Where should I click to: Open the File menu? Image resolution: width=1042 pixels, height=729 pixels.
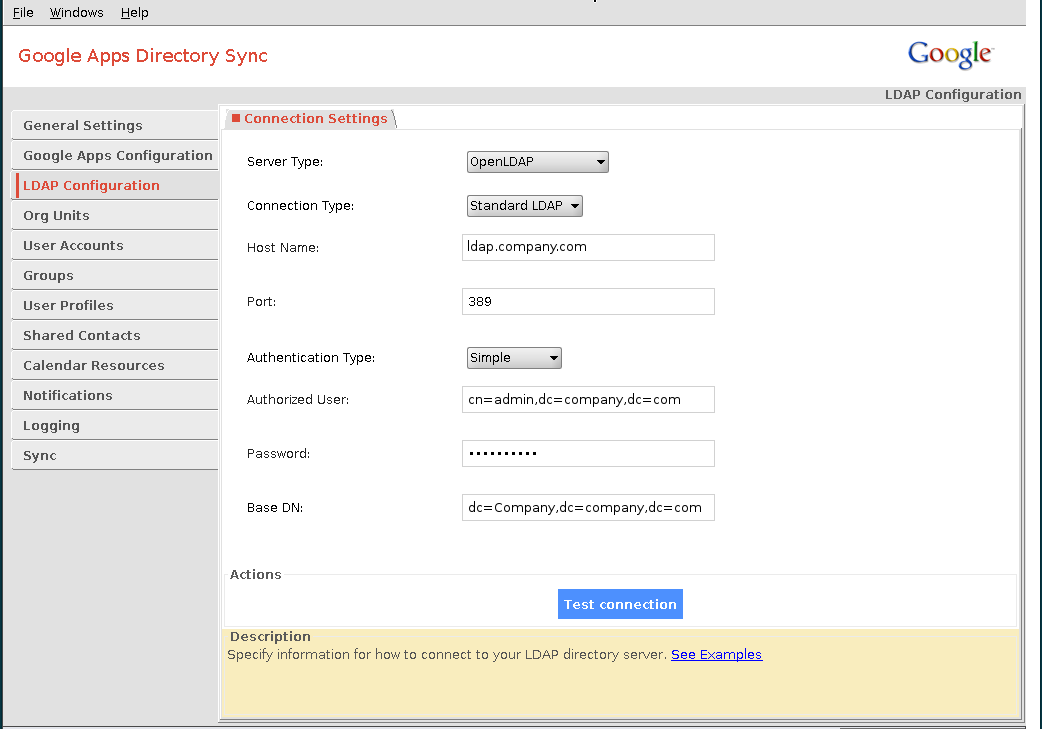coord(22,12)
